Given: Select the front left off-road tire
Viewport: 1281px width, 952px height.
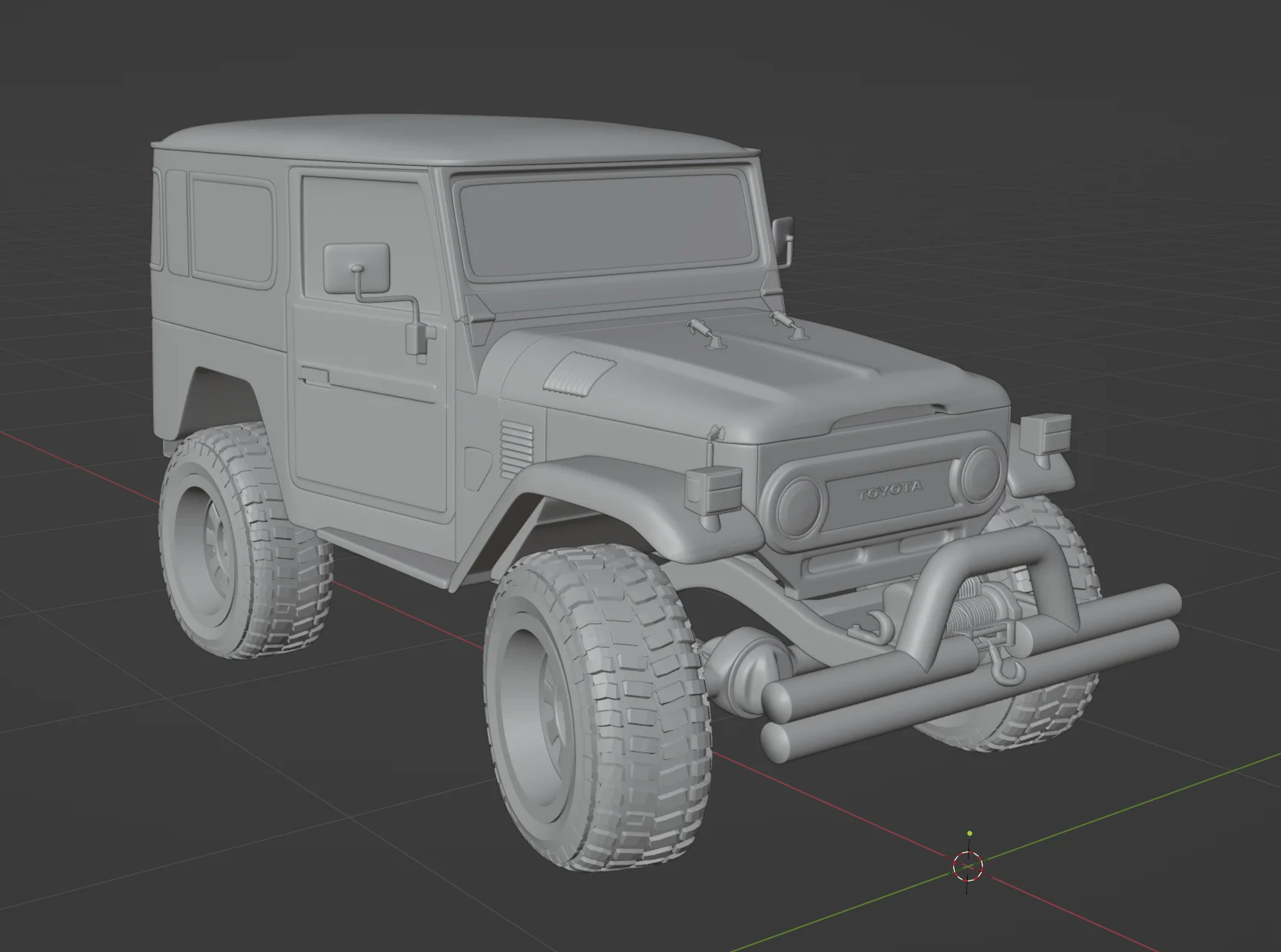Looking at the screenshot, I should pyautogui.click(x=597, y=707).
